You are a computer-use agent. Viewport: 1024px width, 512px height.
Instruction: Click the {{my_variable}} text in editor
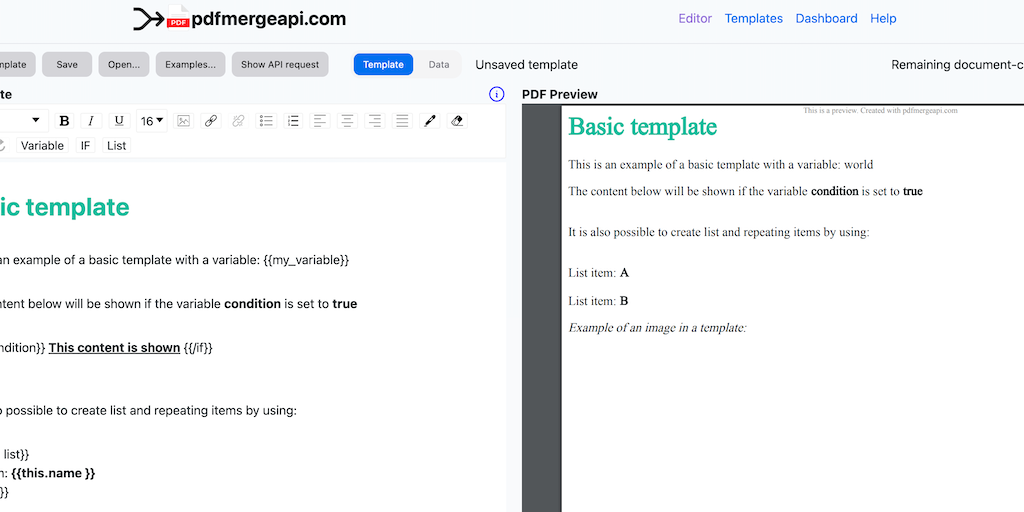[x=306, y=260]
